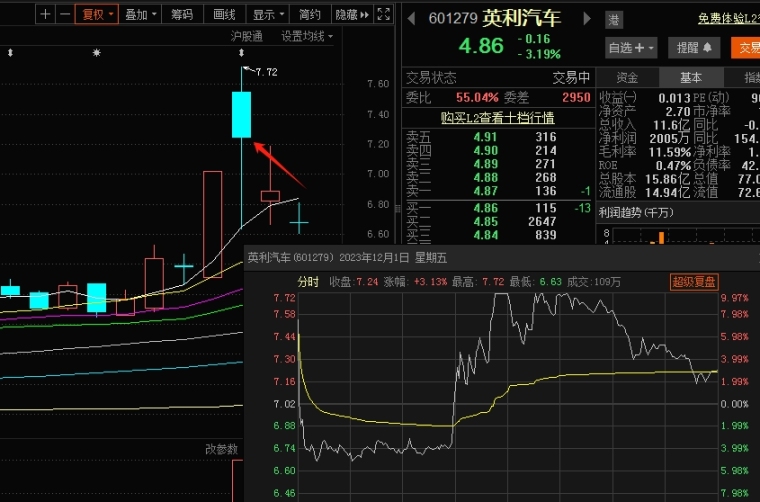The image size is (760, 502).
Task: Click the 隐藏 panel toggle
Action: pos(351,14)
